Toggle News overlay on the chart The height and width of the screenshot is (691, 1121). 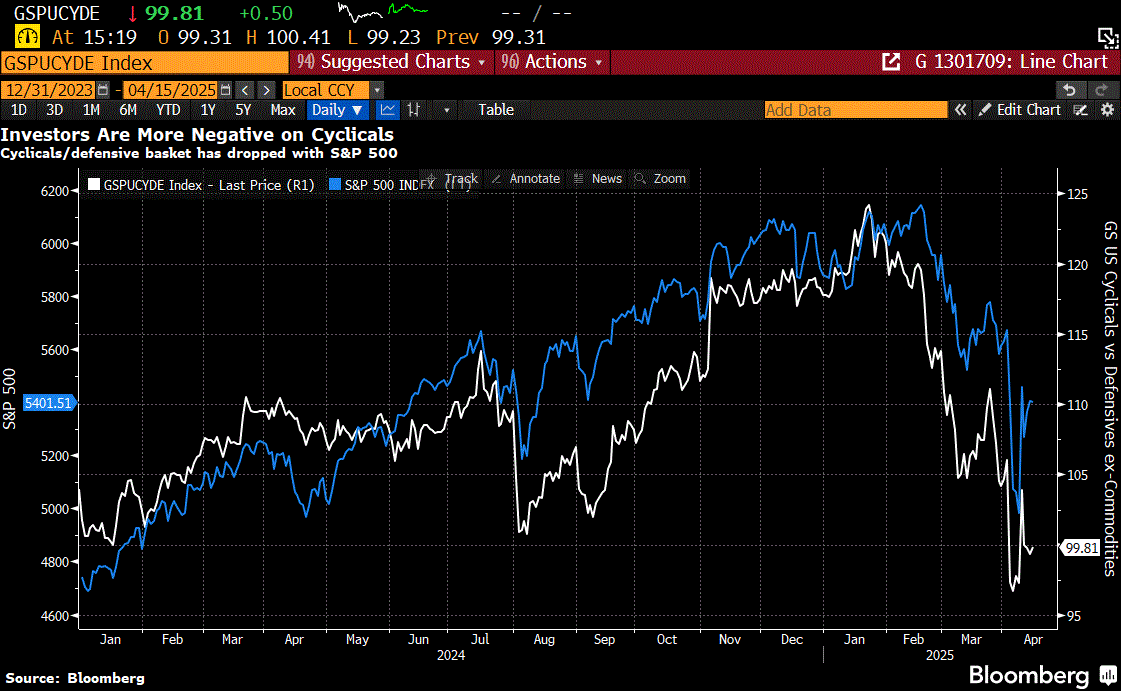(598, 179)
